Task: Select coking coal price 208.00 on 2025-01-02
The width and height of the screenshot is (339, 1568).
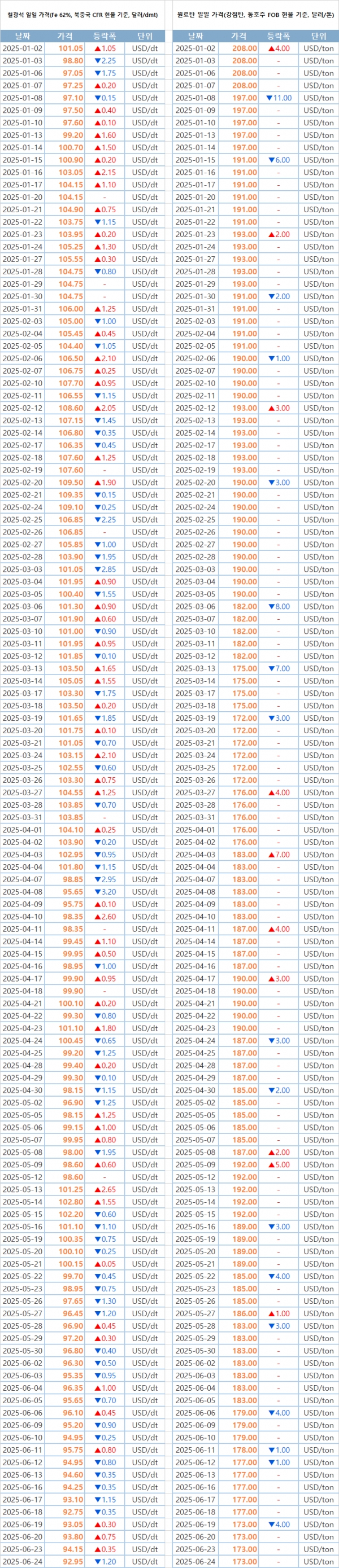Action: (244, 48)
